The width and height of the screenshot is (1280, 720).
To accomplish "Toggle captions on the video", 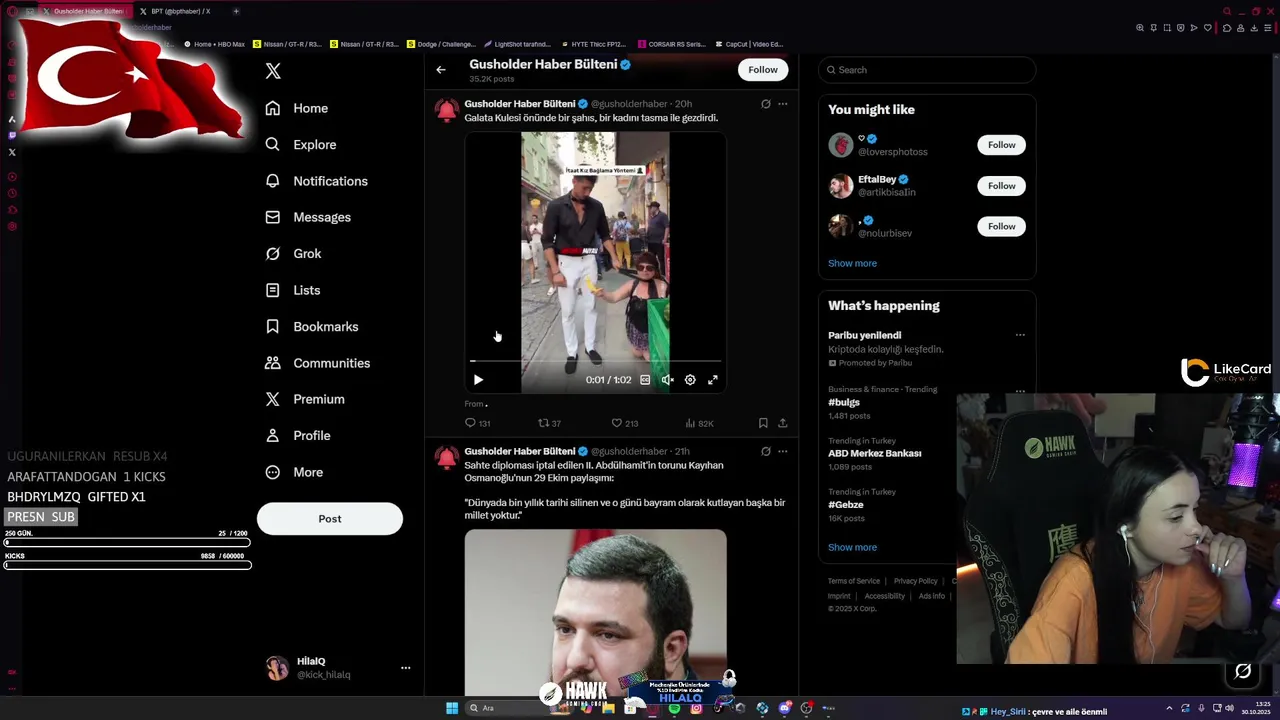I will coord(645,380).
